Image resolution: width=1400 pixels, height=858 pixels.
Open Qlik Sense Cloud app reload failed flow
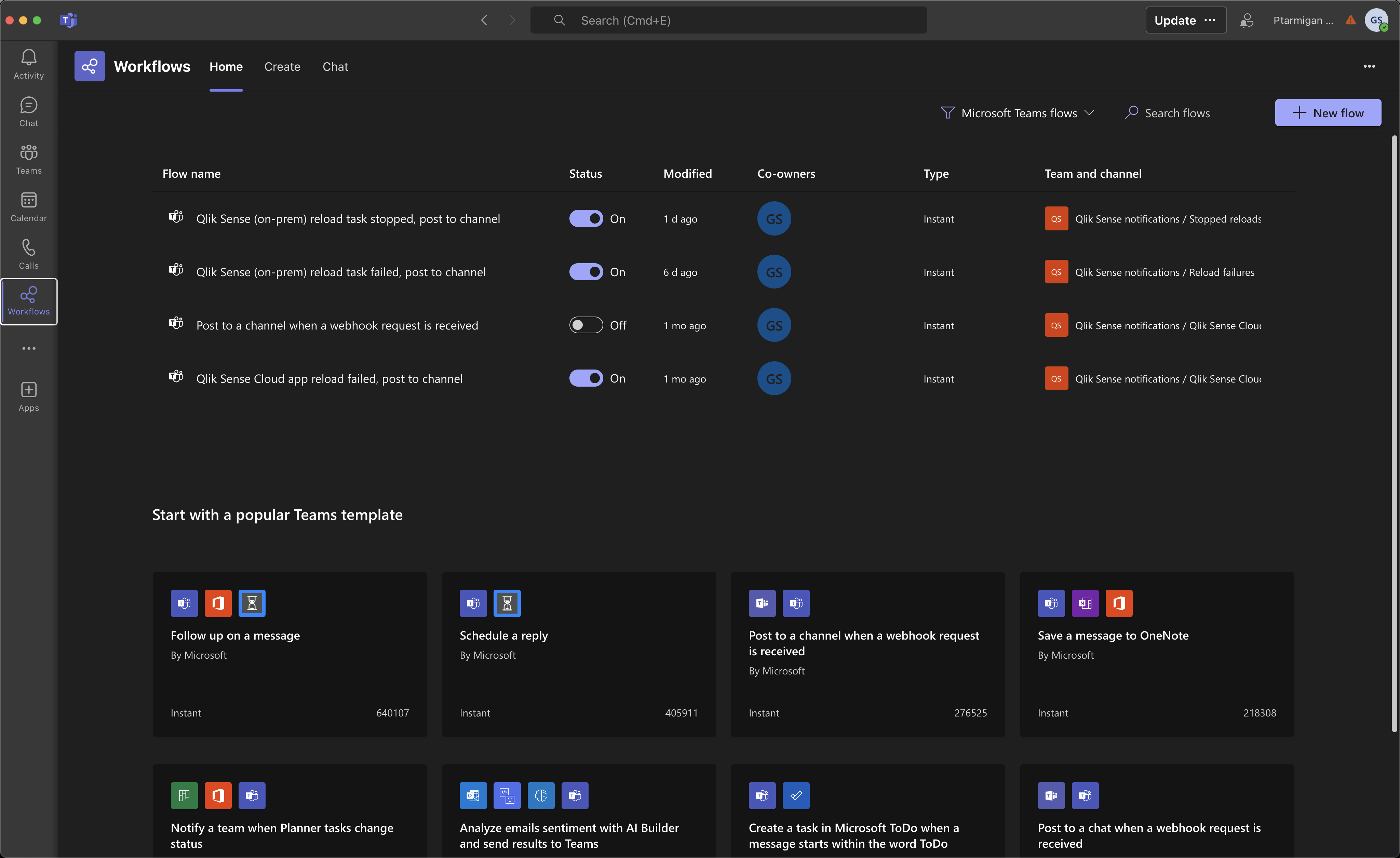(x=329, y=378)
